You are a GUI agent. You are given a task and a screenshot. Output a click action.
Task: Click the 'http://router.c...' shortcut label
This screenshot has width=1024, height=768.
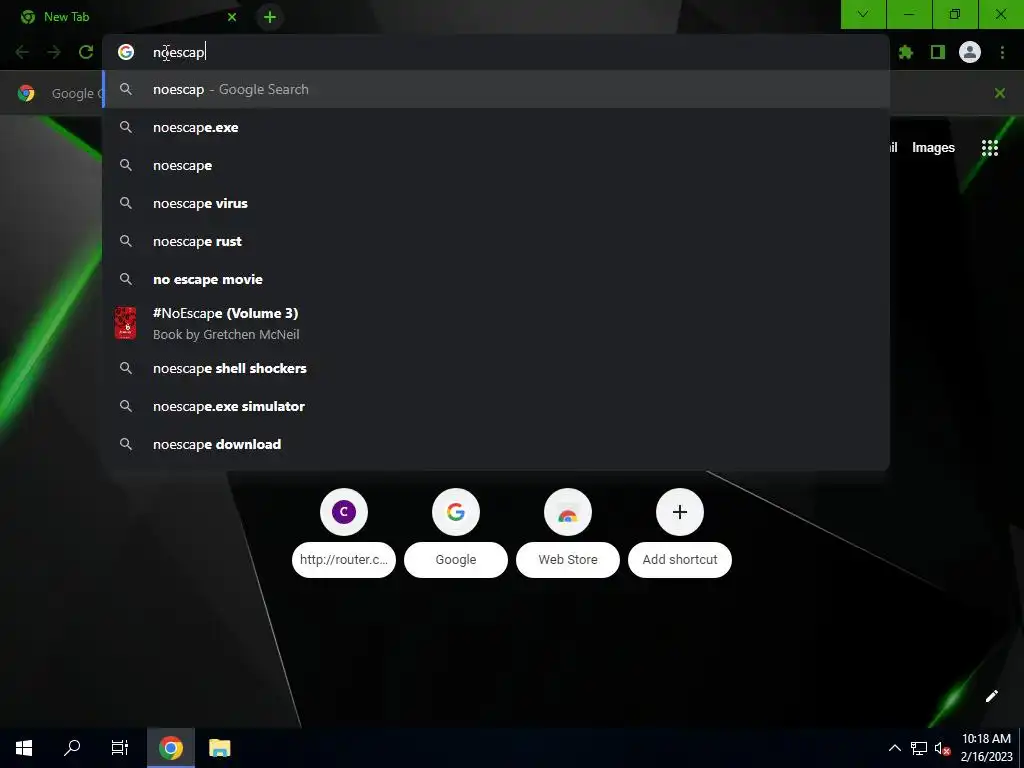pyautogui.click(x=344, y=560)
